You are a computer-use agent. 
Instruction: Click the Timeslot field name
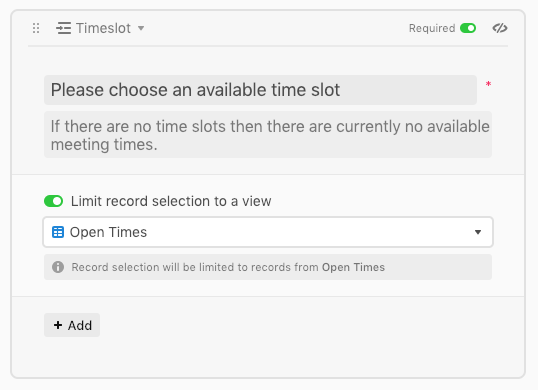103,28
